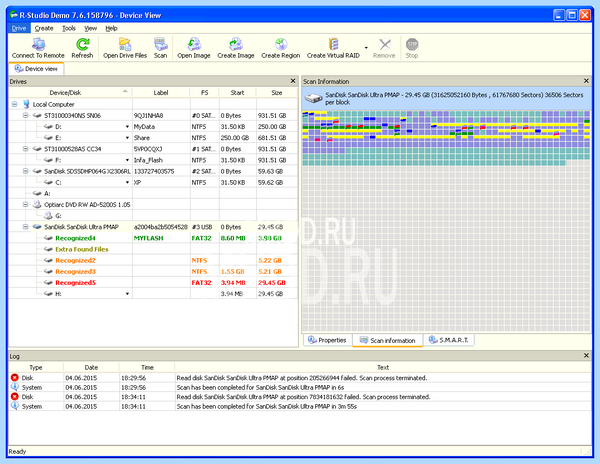The width and height of the screenshot is (600, 464).
Task: Open the View menu
Action: tap(91, 28)
